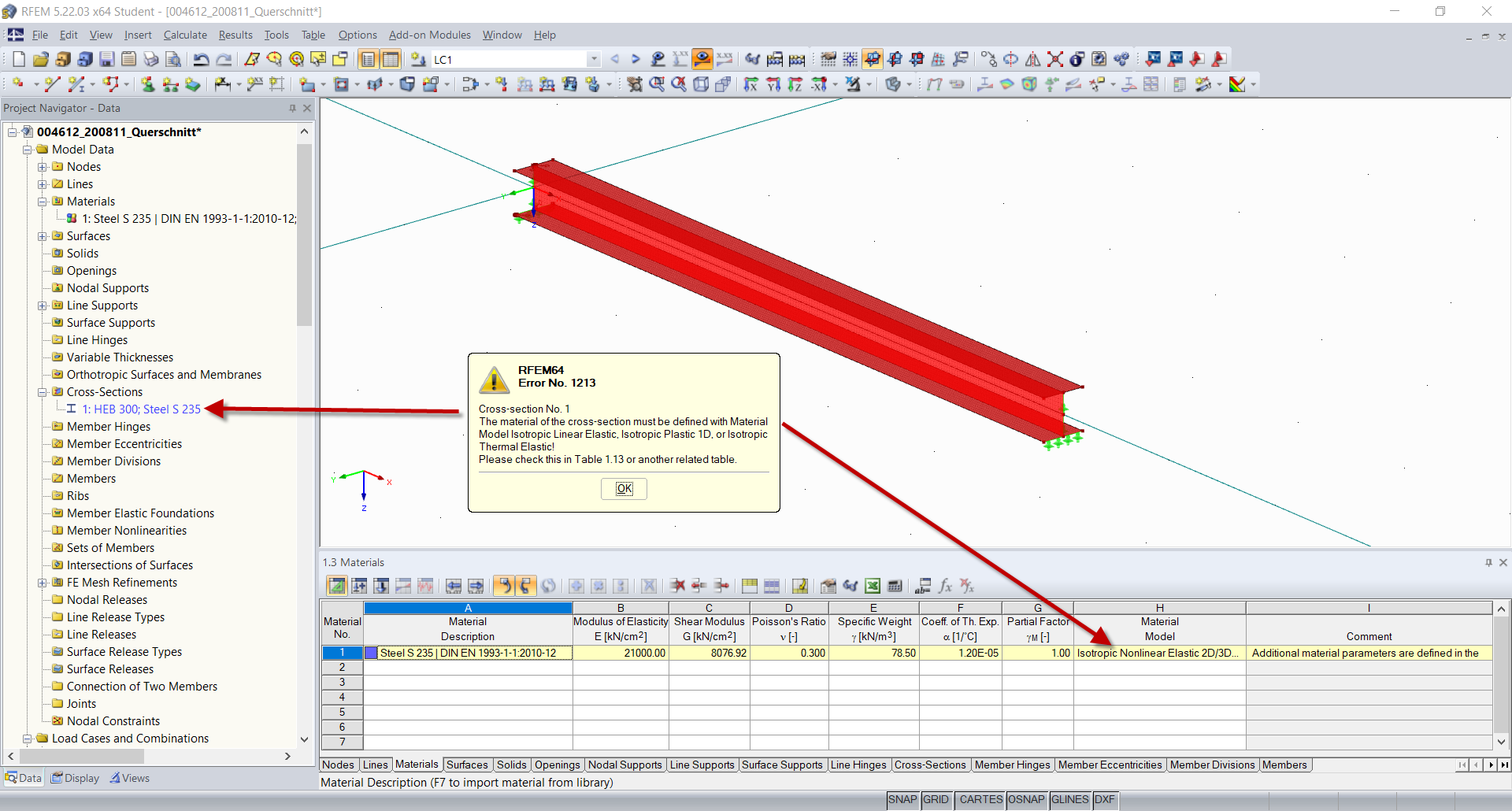This screenshot has height=811, width=1512.
Task: Switch to the Nodes table tab
Action: click(x=338, y=765)
